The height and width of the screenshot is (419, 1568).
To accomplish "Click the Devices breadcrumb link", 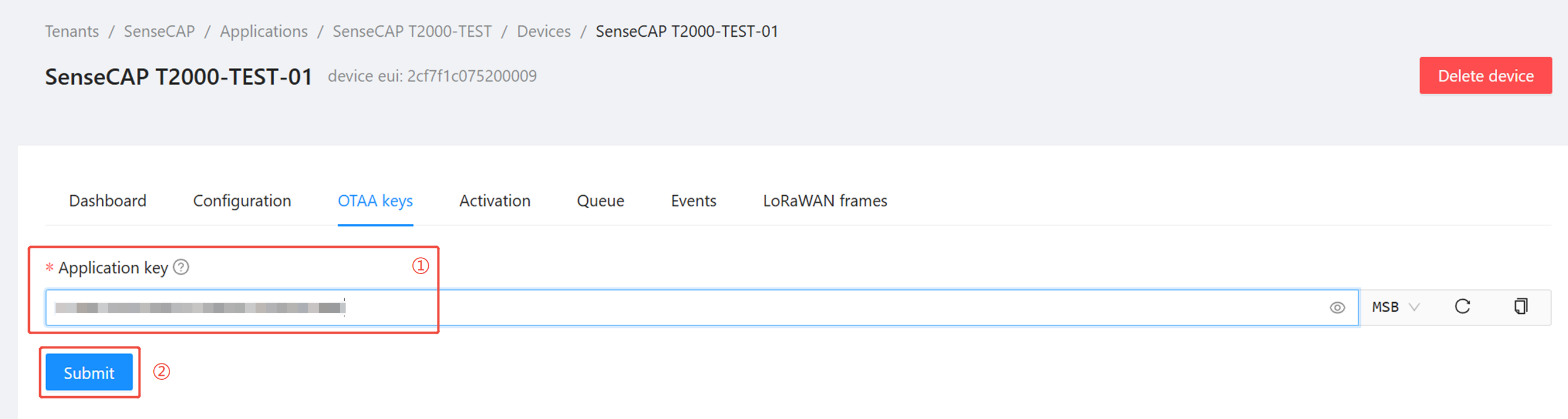I will [x=543, y=31].
